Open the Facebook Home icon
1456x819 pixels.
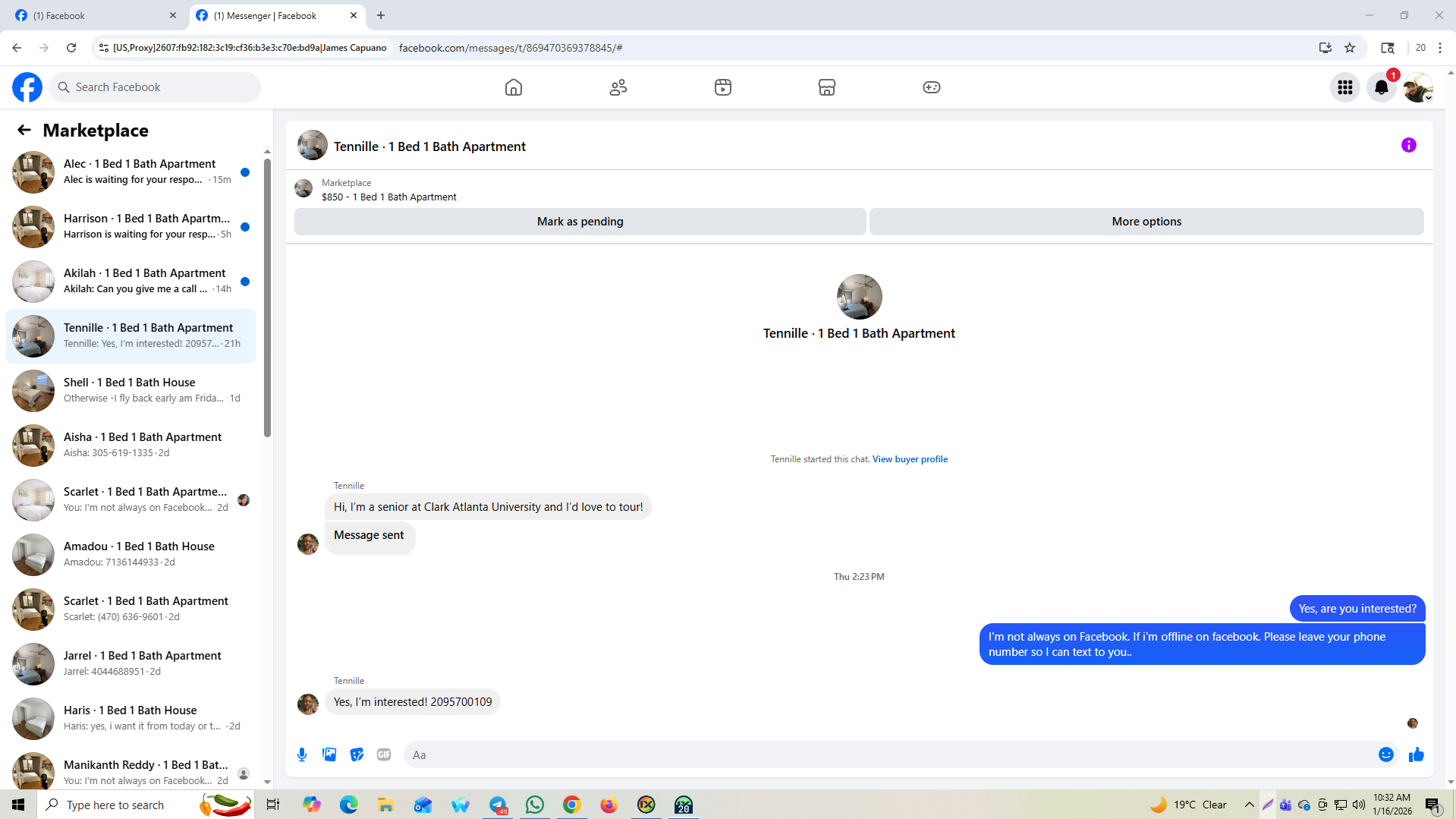514,87
